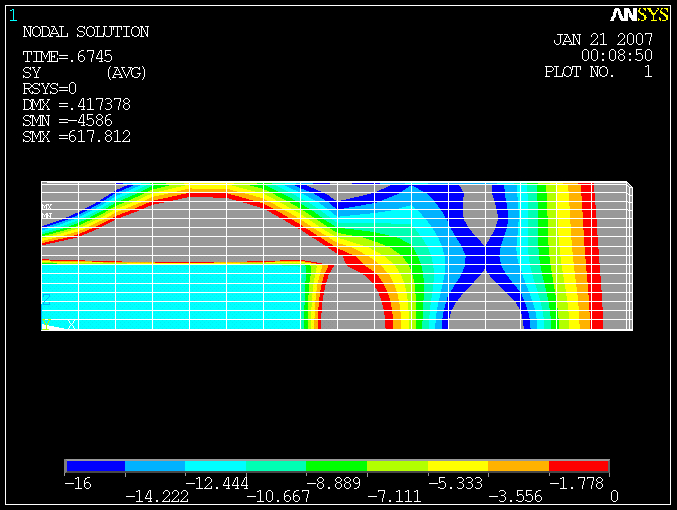Image resolution: width=677 pixels, height=510 pixels.
Task: Click the 00:08:50 timestamp
Action: point(617,56)
